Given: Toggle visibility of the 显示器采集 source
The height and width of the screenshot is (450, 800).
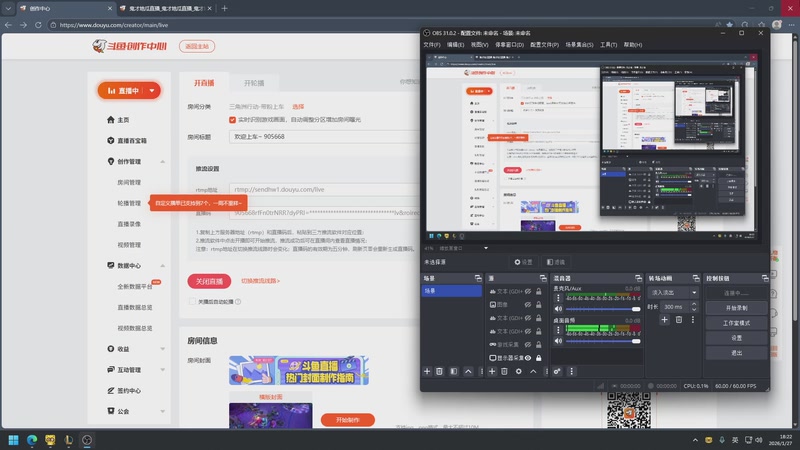Looking at the screenshot, I should pyautogui.click(x=528, y=358).
